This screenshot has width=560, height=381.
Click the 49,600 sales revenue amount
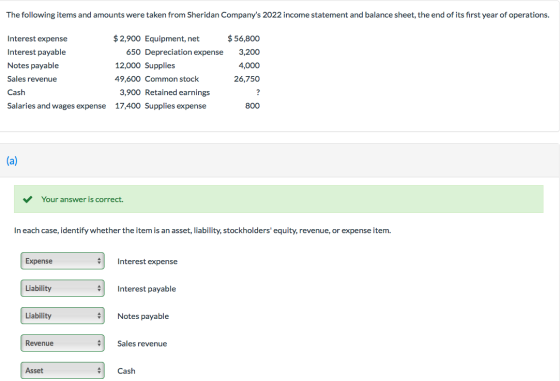(x=128, y=79)
